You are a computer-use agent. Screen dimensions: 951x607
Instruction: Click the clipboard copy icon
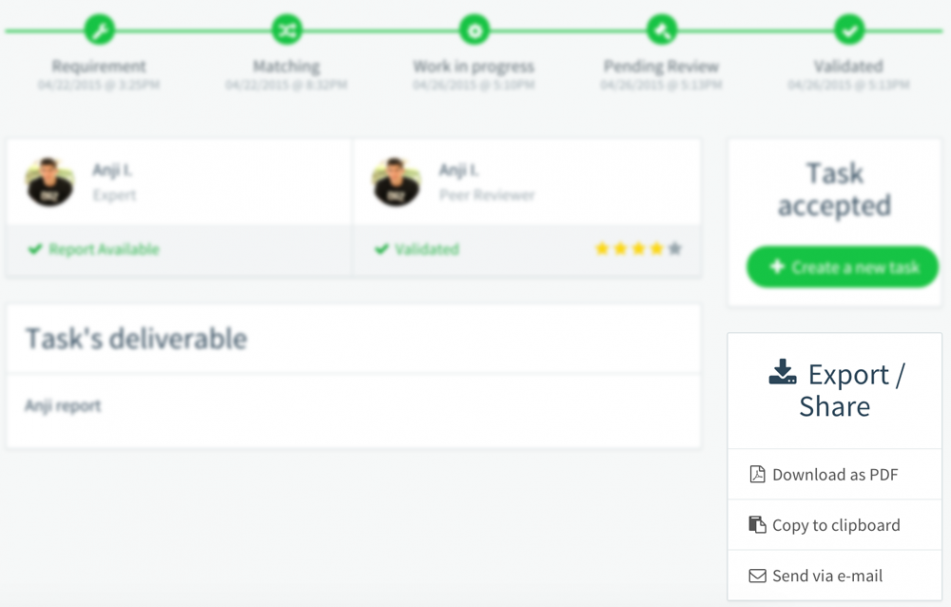coord(757,525)
